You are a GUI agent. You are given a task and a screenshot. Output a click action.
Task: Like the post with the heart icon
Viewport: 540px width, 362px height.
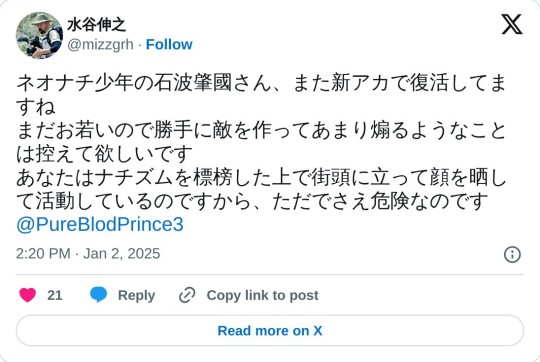coord(28,295)
